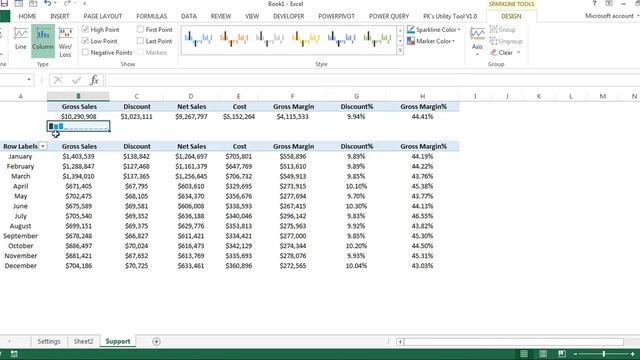The image size is (640, 360).
Task: Switch to Page Break Preview view
Action: [x=562, y=354]
